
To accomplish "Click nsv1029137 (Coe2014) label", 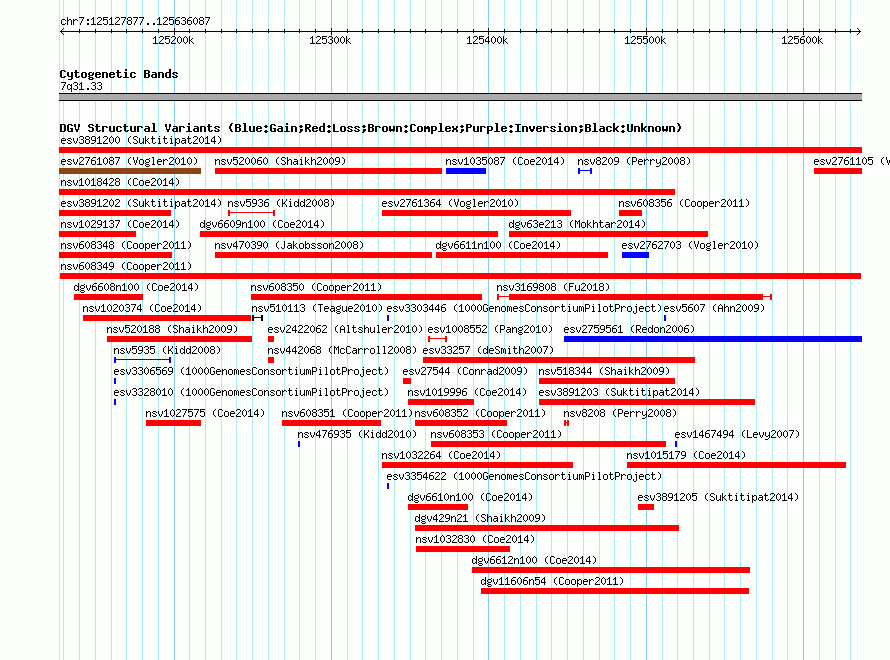I will tap(120, 224).
